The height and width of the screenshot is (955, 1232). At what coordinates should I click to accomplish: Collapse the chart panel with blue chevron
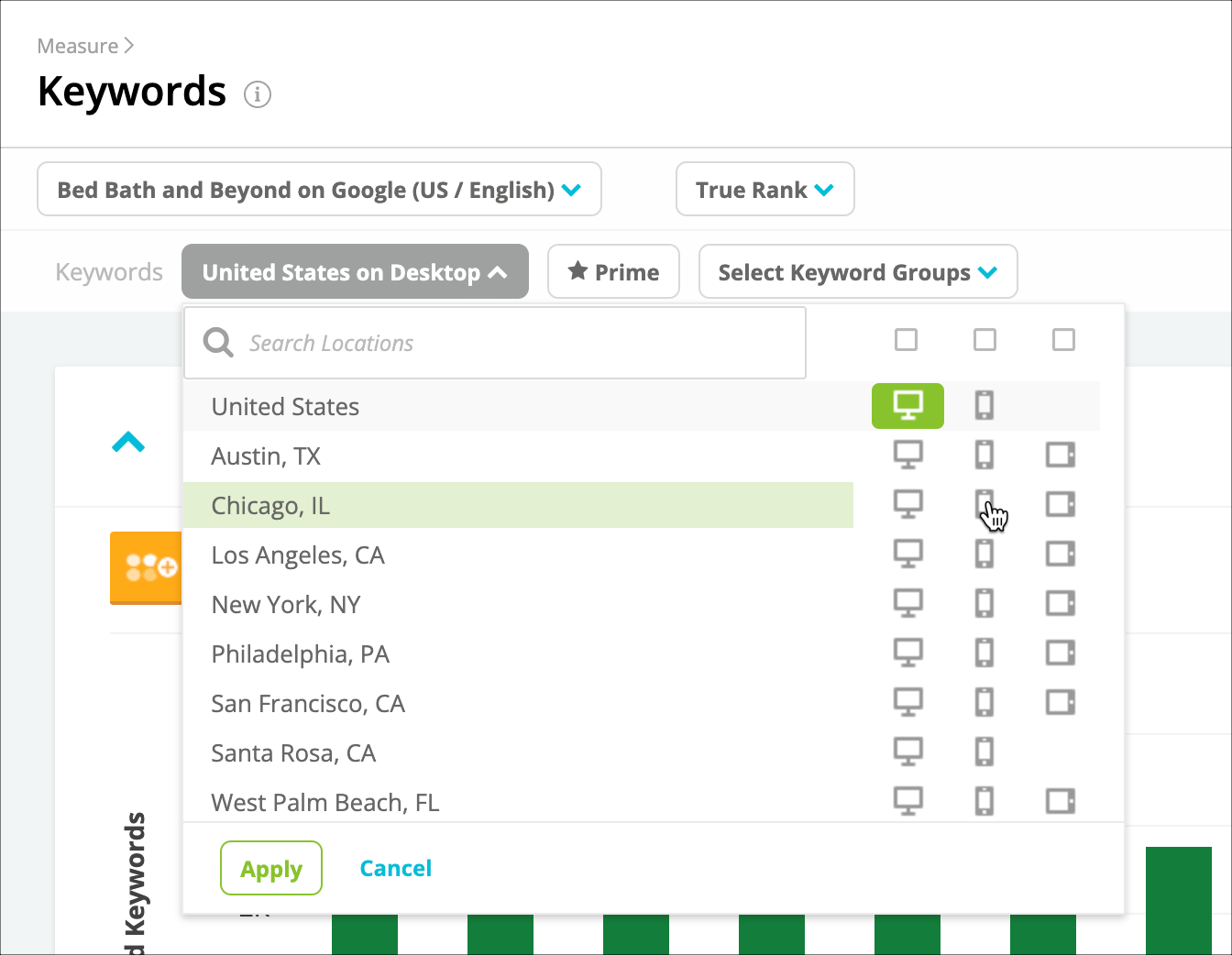pyautogui.click(x=128, y=443)
